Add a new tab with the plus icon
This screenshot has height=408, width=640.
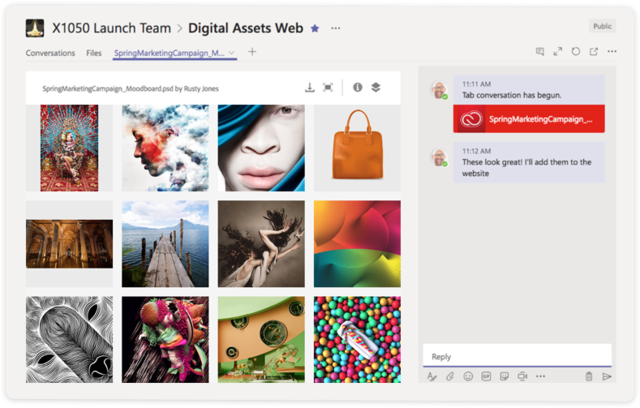[252, 52]
